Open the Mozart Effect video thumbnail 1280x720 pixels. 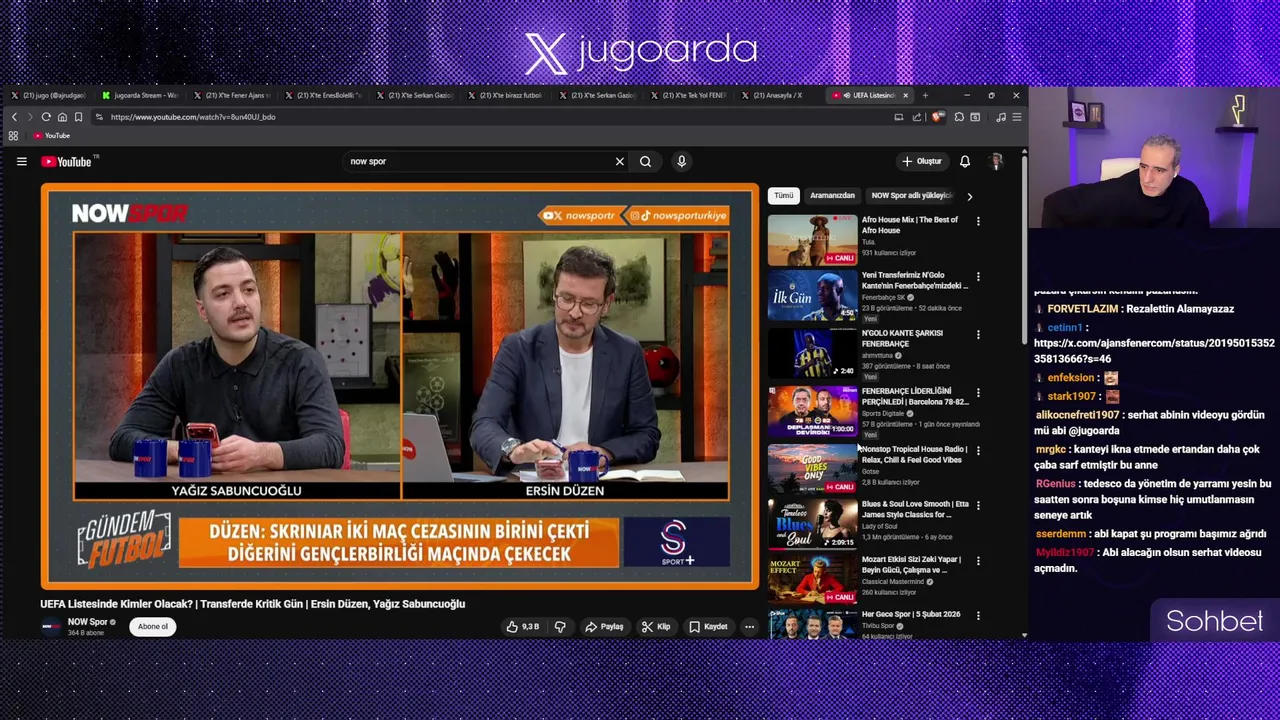click(x=812, y=578)
